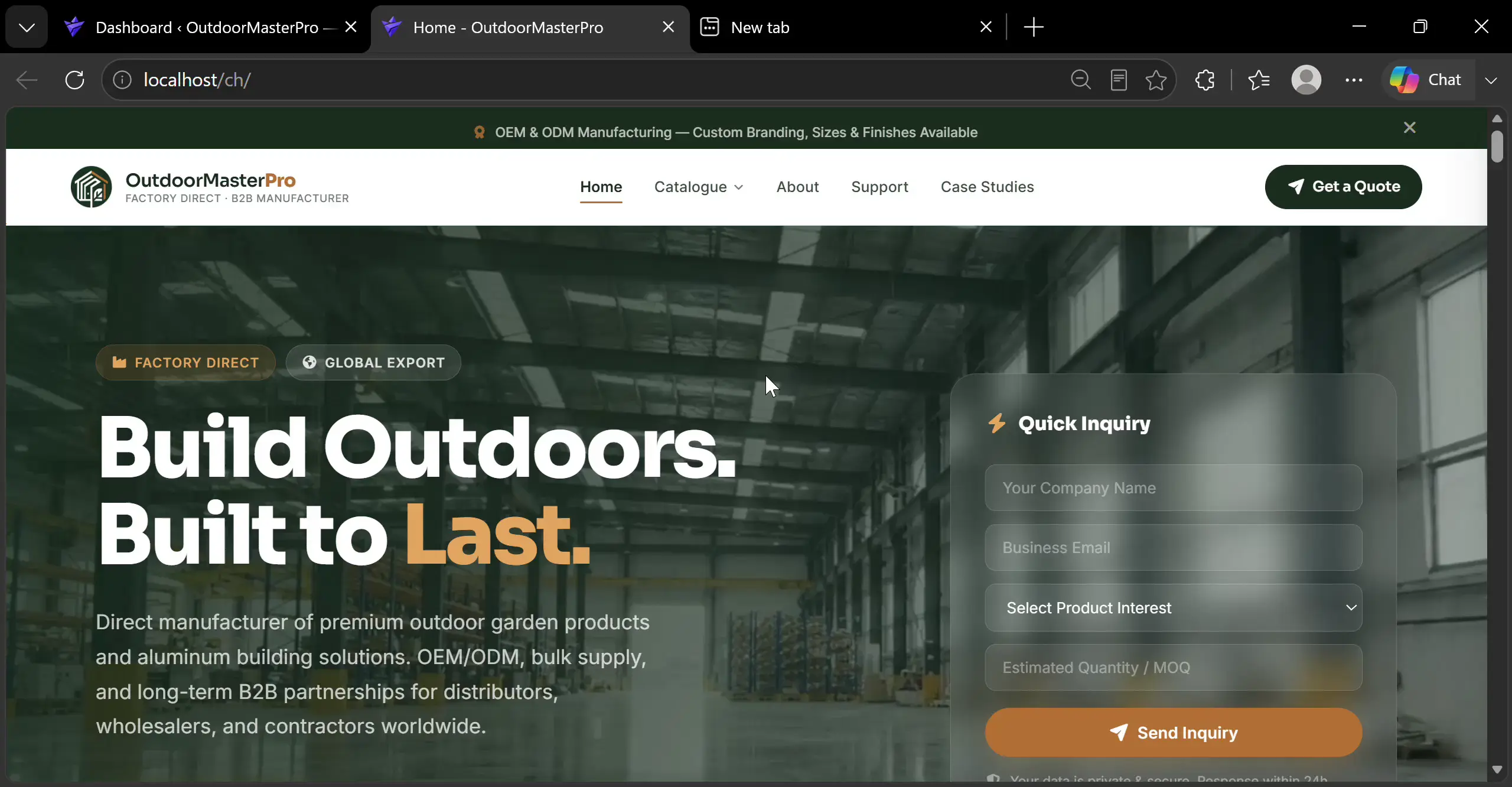This screenshot has width=1512, height=787.
Task: Click the GLOBAL EXPORT badge
Action: 373,363
